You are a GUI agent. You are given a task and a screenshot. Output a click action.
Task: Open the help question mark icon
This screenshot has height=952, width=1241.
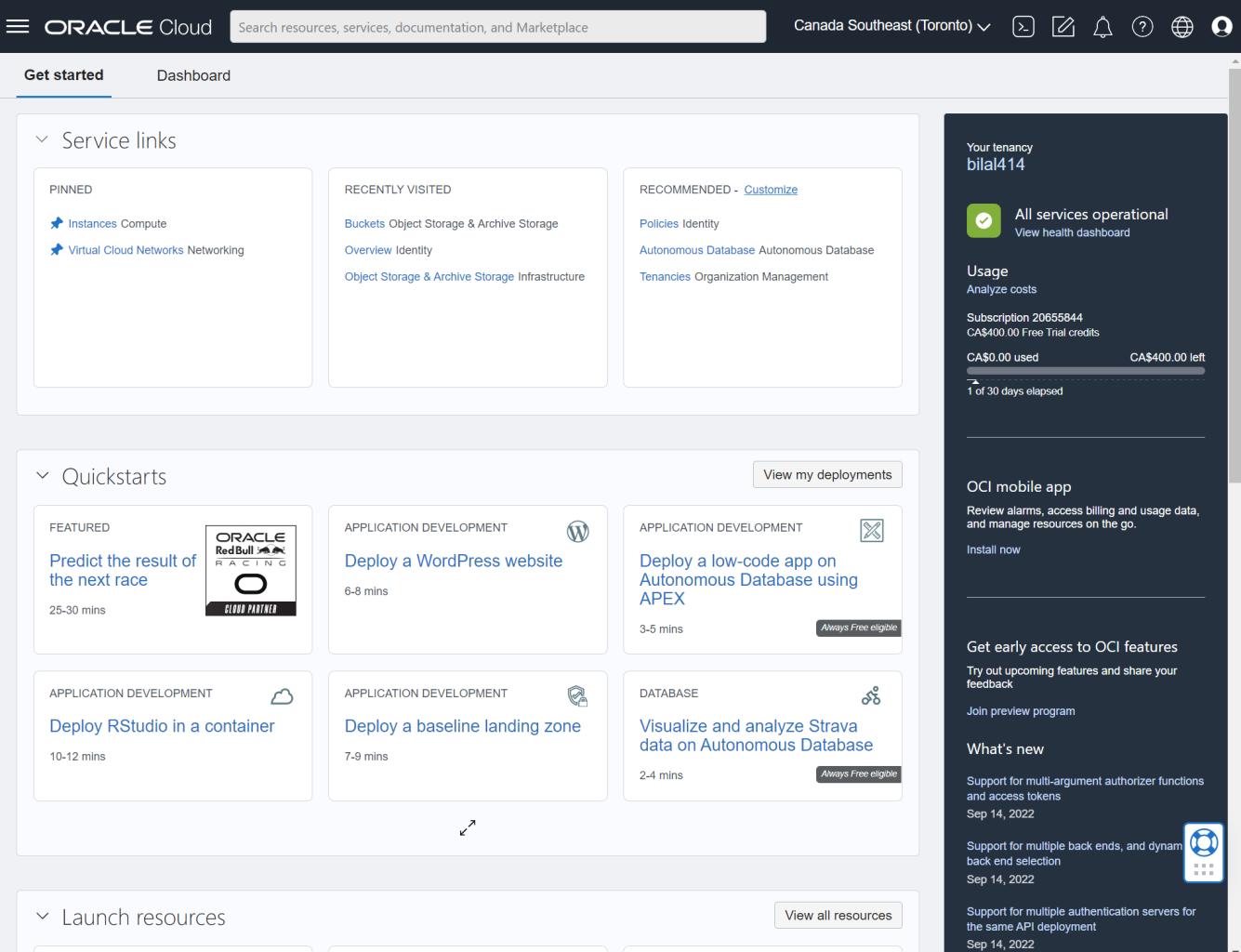tap(1142, 27)
